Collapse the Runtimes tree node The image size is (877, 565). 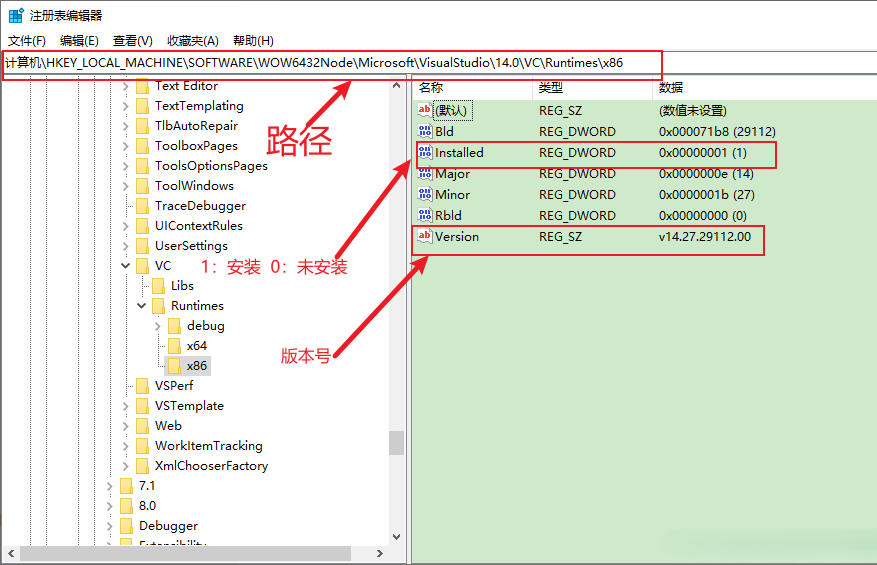[x=142, y=306]
